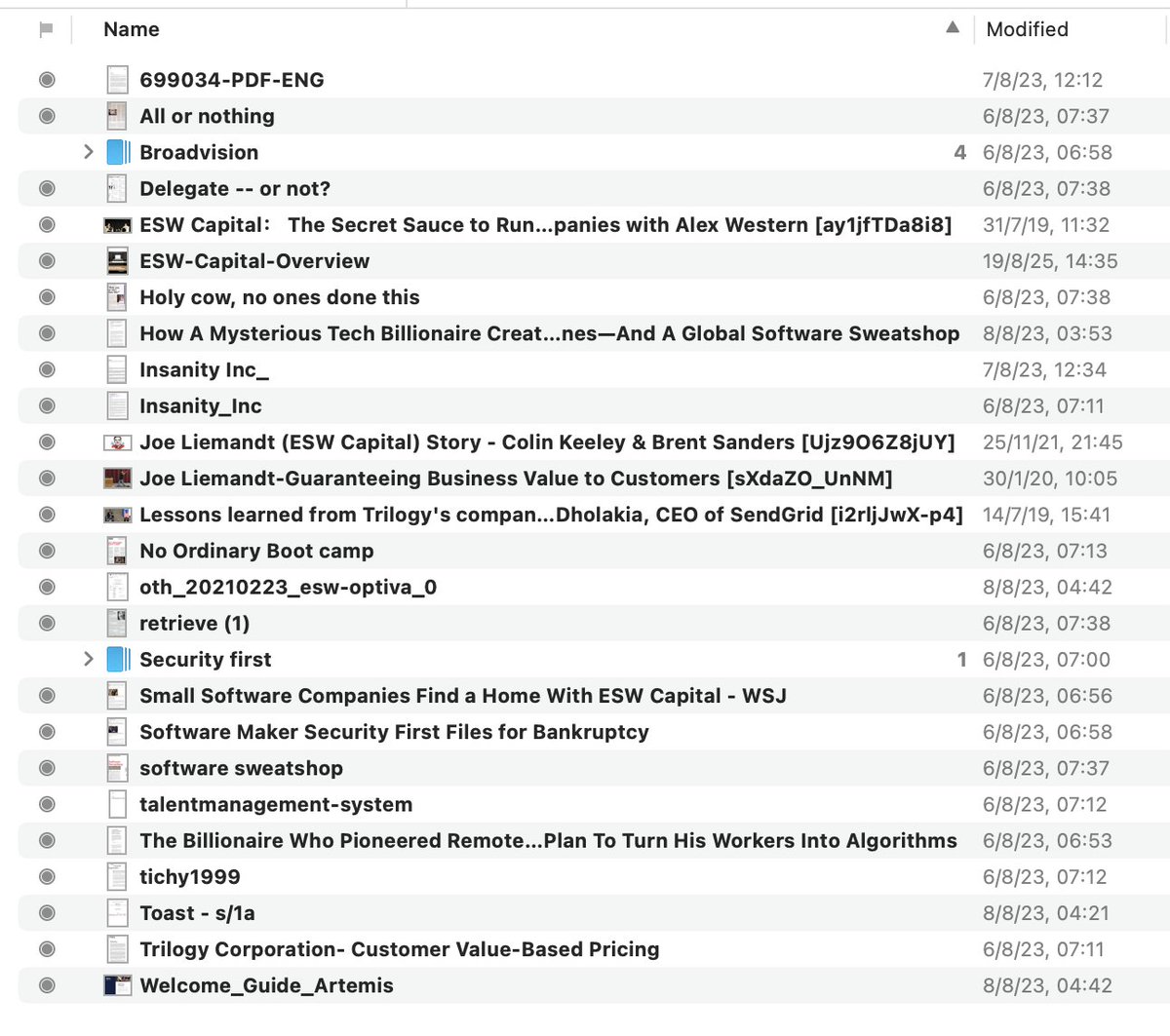
Task: Select the Security first folder name
Action: (x=206, y=659)
